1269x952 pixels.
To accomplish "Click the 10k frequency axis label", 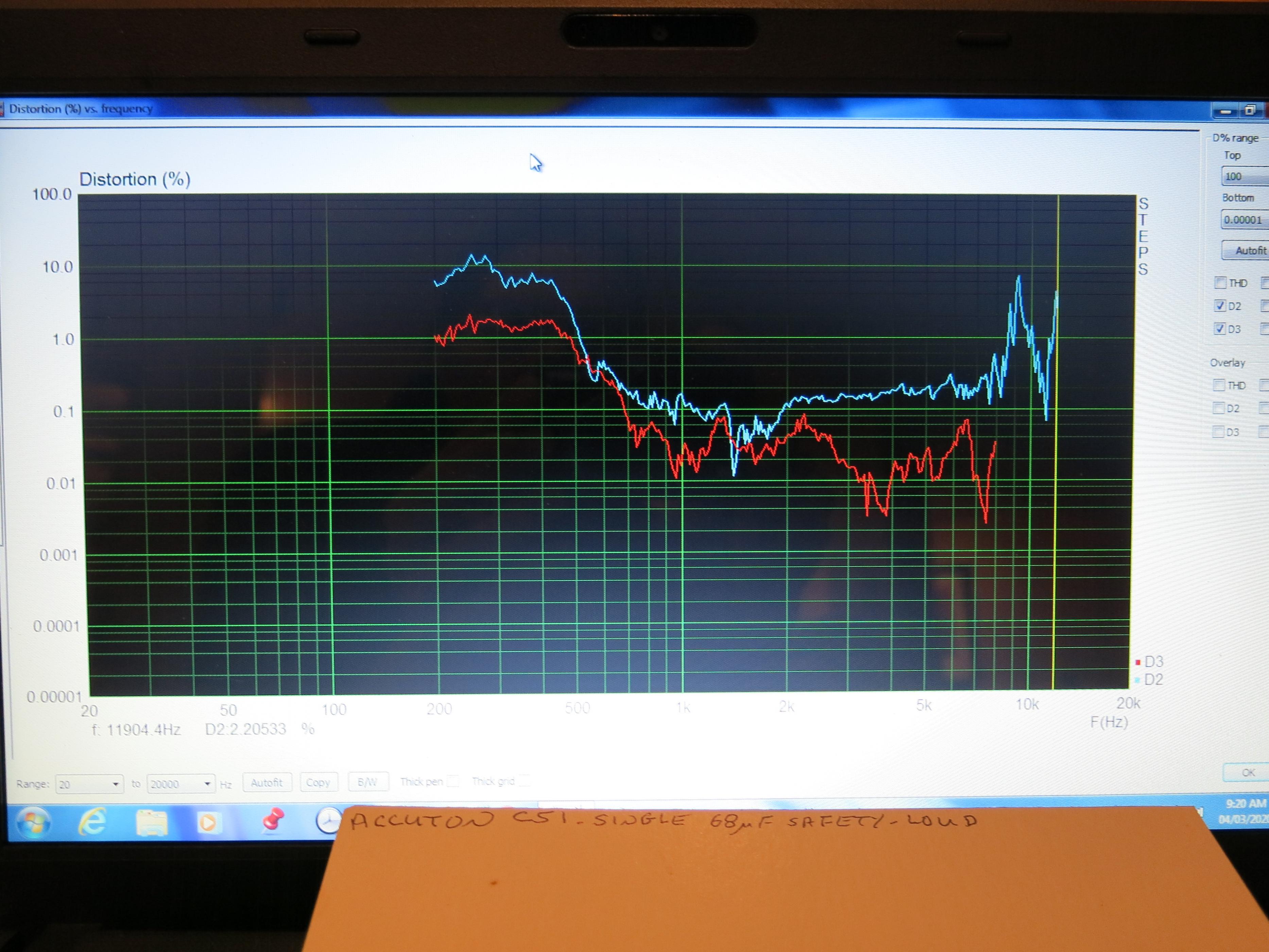I will coord(1027,705).
